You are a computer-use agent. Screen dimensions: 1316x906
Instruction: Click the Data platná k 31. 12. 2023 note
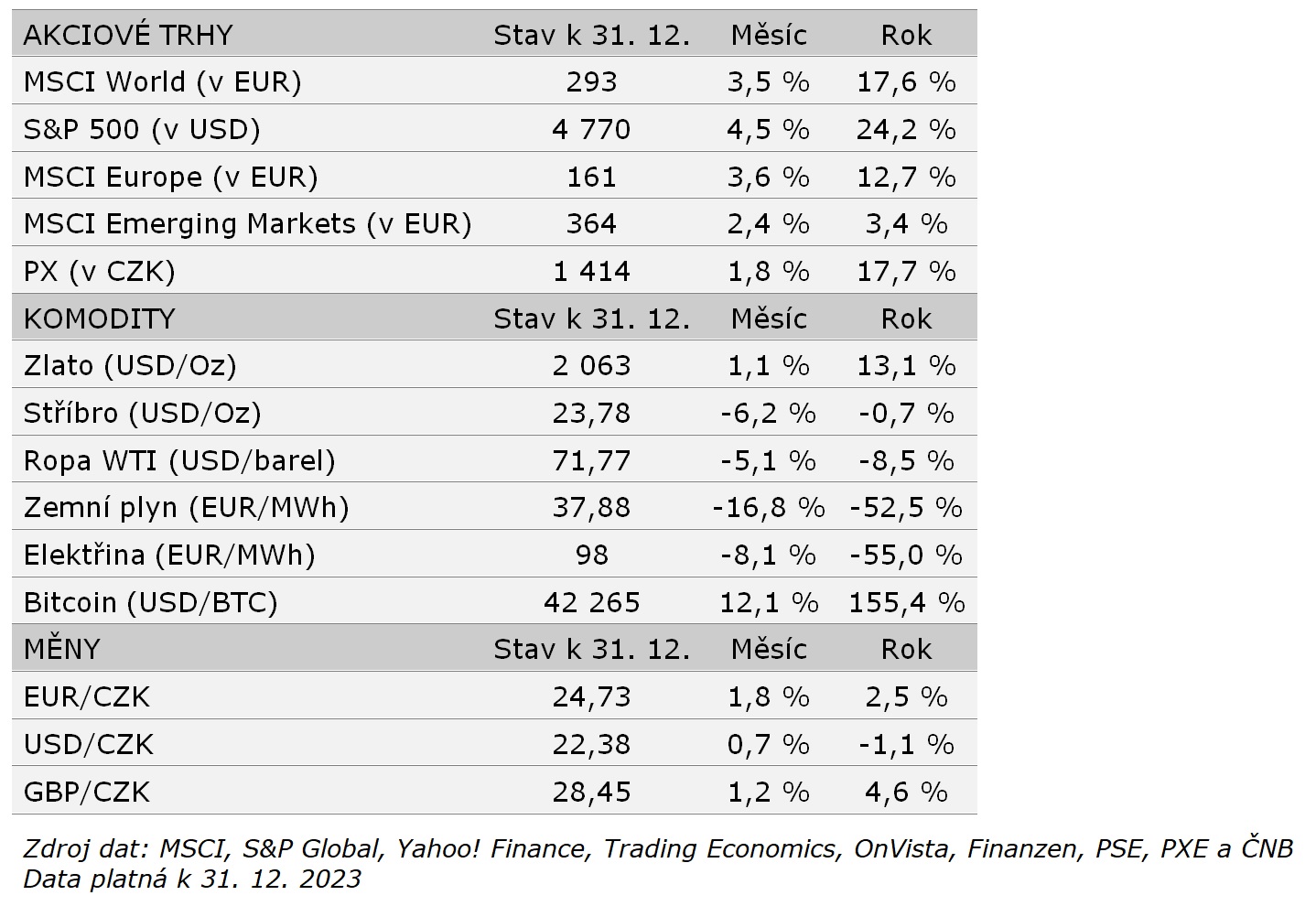tap(192, 879)
